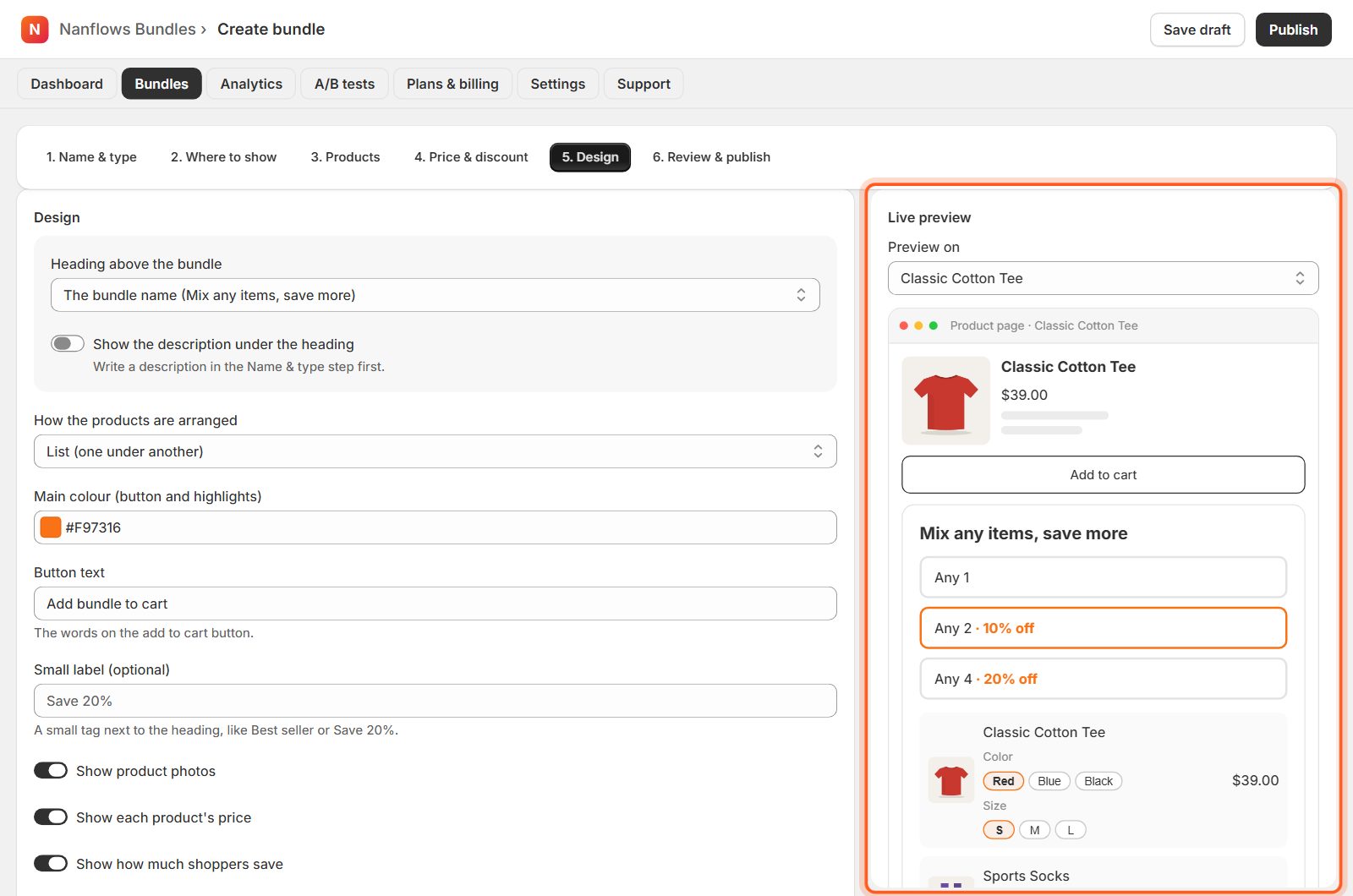Choose size L chip
Viewport: 1353px width, 896px height.
(x=1071, y=830)
